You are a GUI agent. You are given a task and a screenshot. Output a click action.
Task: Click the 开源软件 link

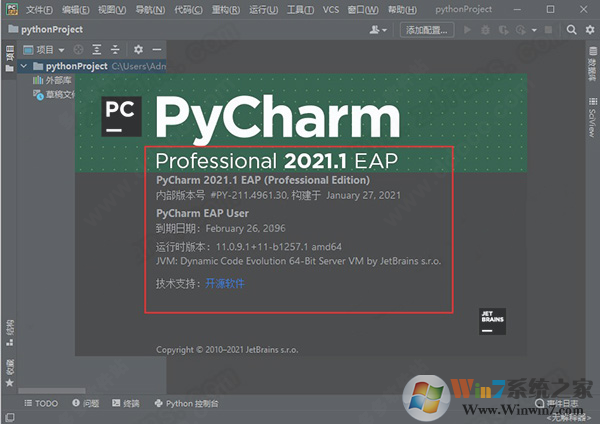(x=225, y=284)
